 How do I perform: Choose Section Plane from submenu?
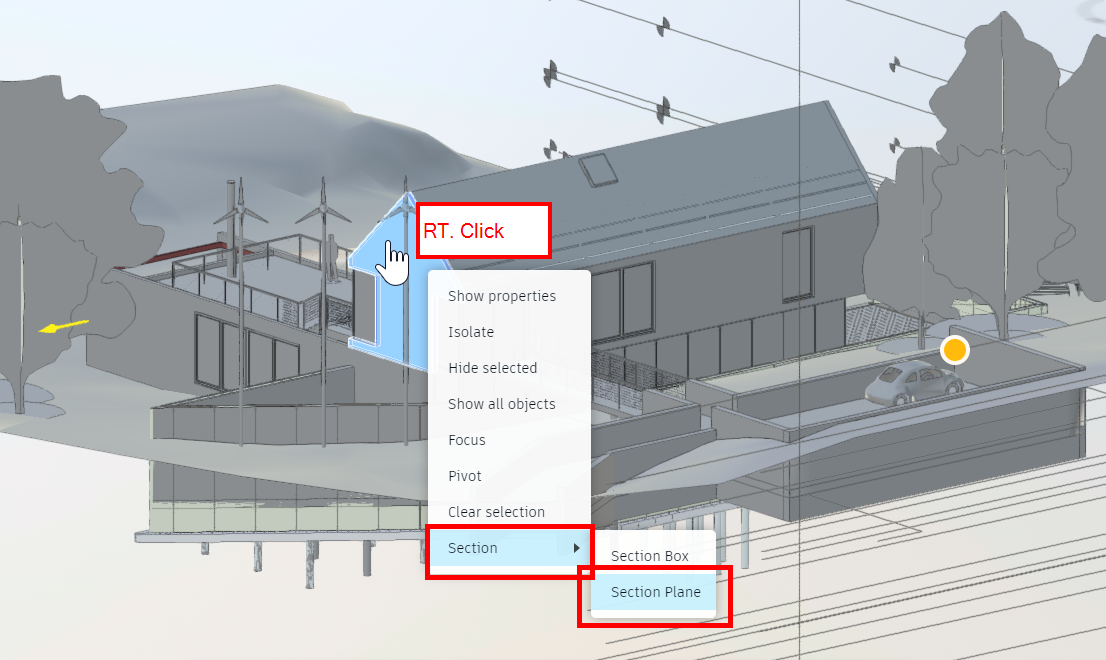point(653,592)
